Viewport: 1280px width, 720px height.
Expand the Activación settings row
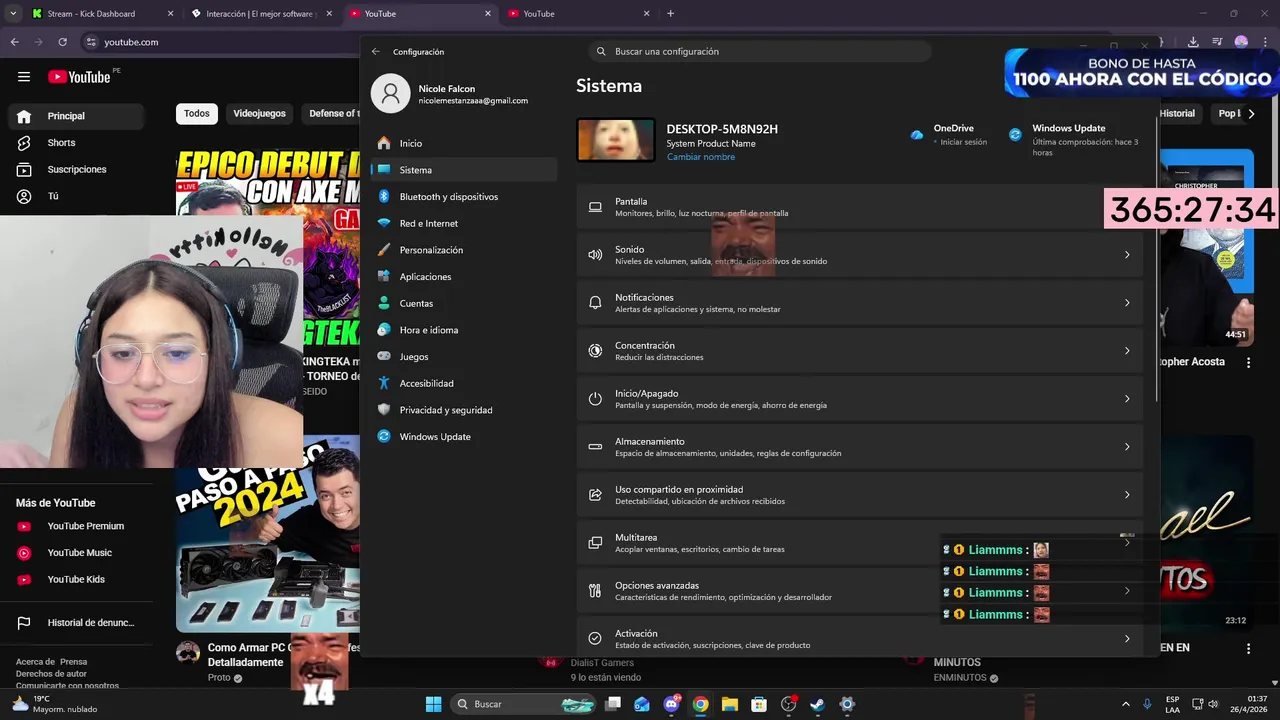click(860, 639)
